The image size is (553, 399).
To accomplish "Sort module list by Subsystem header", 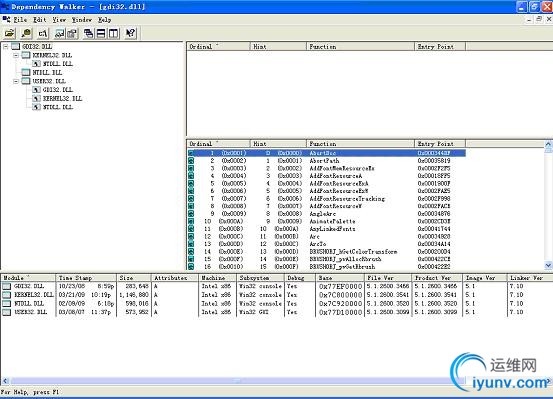I will tap(260, 278).
